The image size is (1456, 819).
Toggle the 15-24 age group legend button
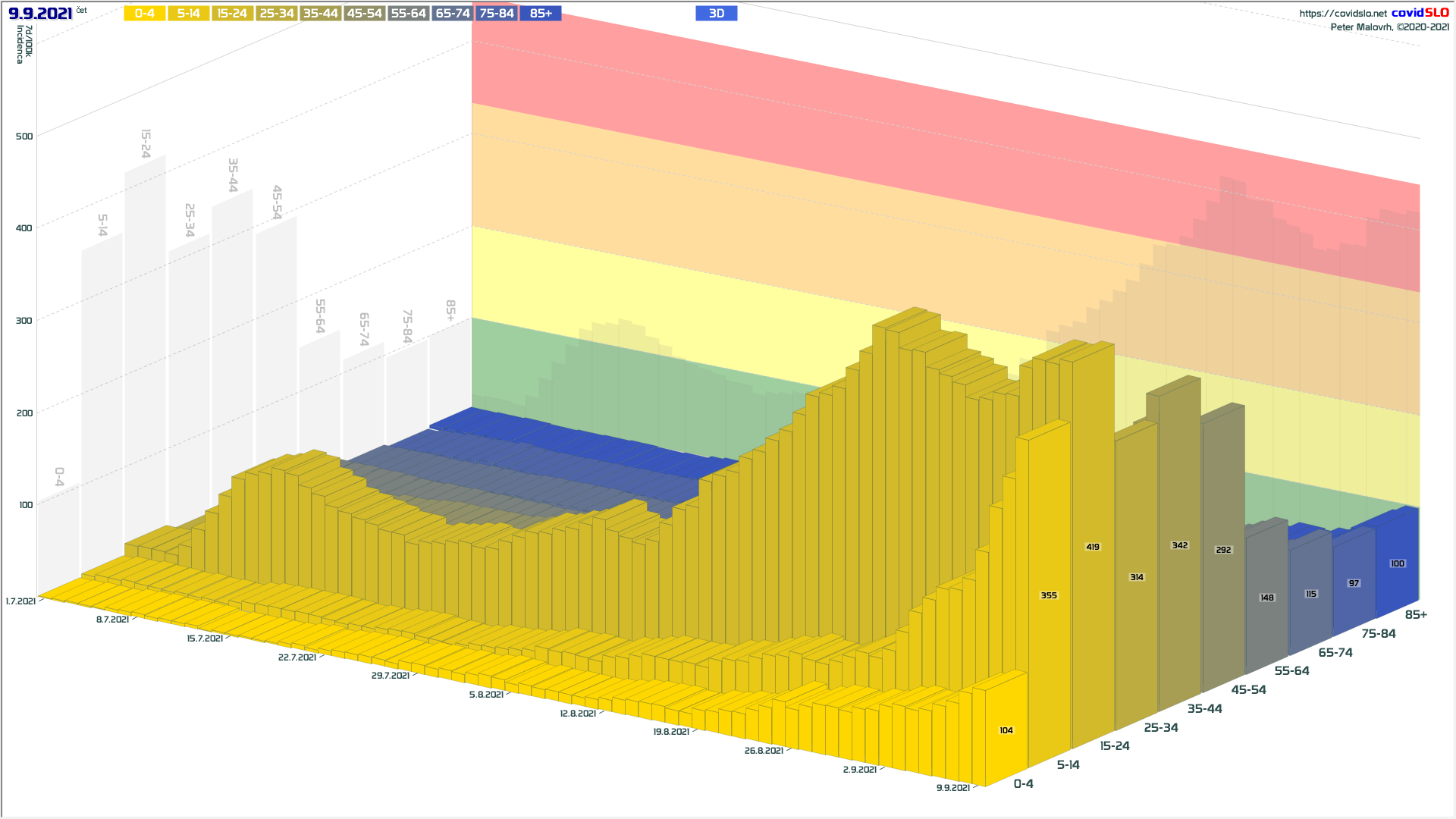232,14
